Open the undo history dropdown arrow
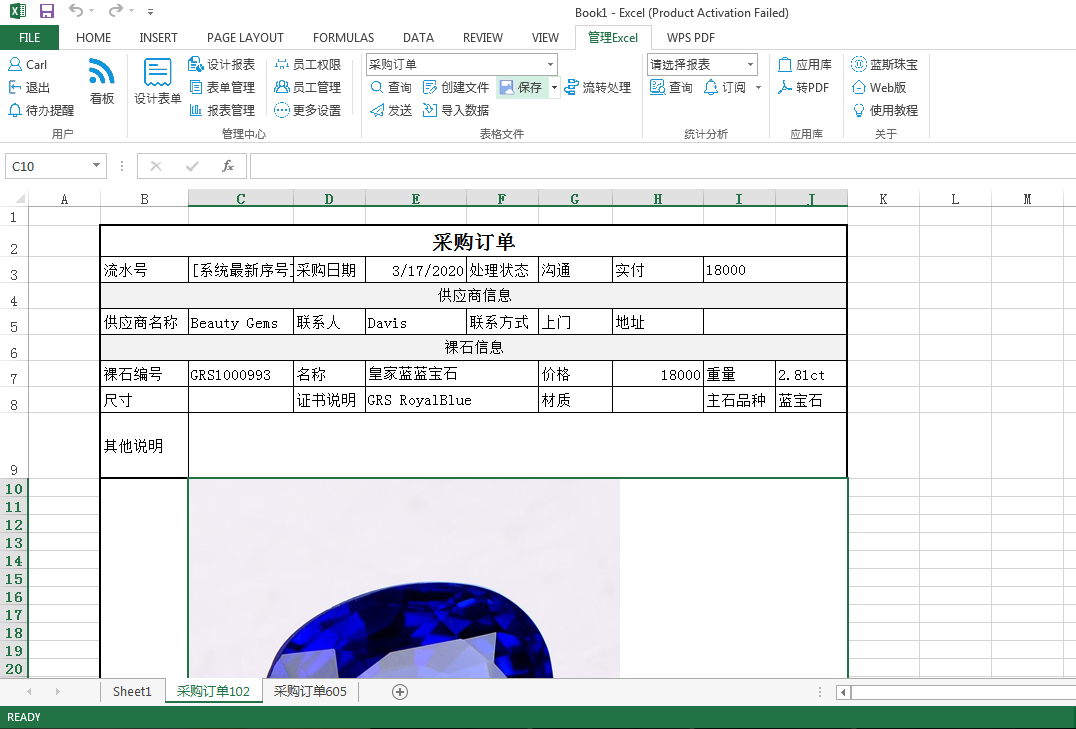This screenshot has height=729, width=1076. tap(91, 12)
